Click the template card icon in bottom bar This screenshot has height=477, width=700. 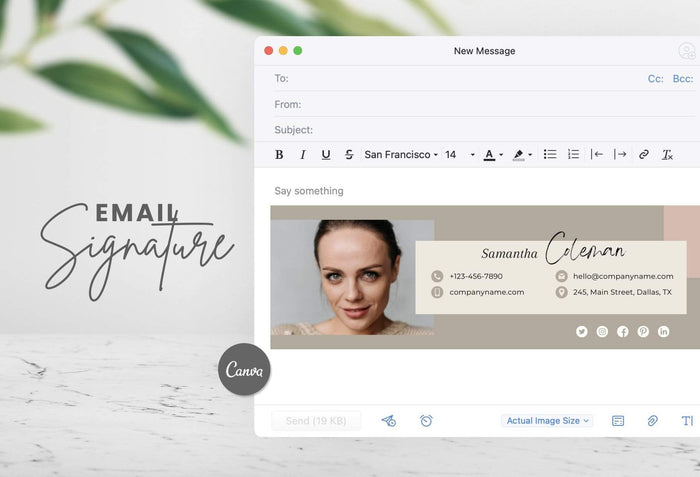[x=618, y=421]
